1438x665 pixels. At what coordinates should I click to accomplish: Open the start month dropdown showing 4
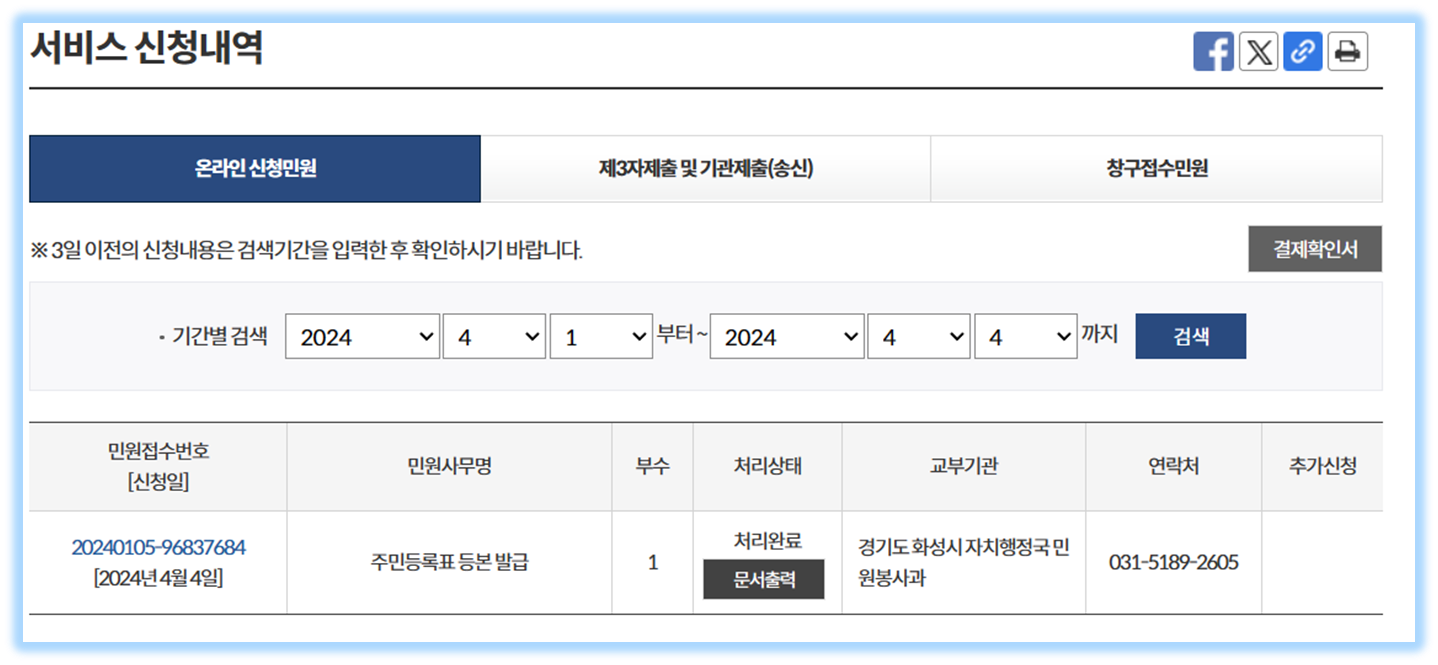[494, 336]
